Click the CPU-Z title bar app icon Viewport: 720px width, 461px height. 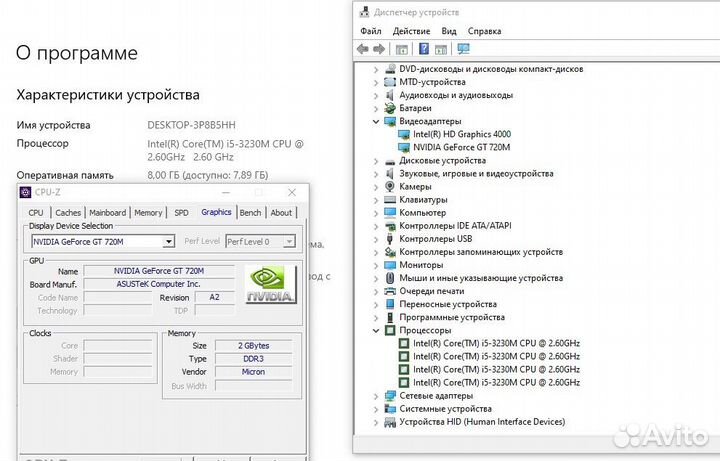click(26, 192)
